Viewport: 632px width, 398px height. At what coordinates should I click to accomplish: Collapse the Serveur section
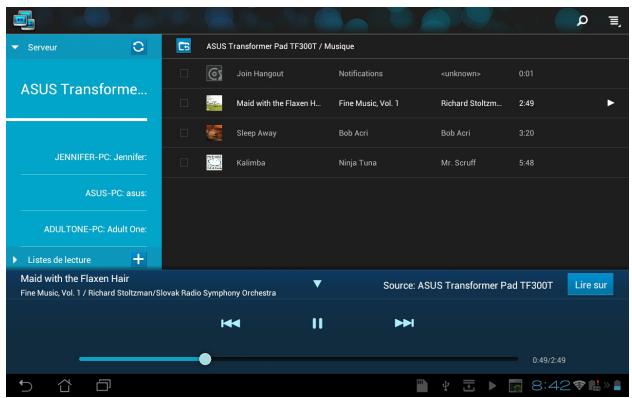15,47
